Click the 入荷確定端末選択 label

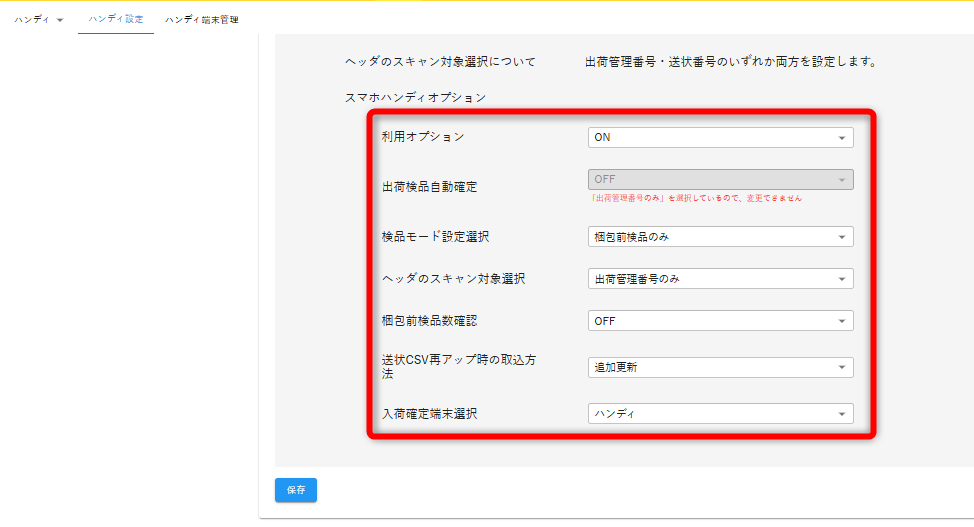tap(429, 414)
